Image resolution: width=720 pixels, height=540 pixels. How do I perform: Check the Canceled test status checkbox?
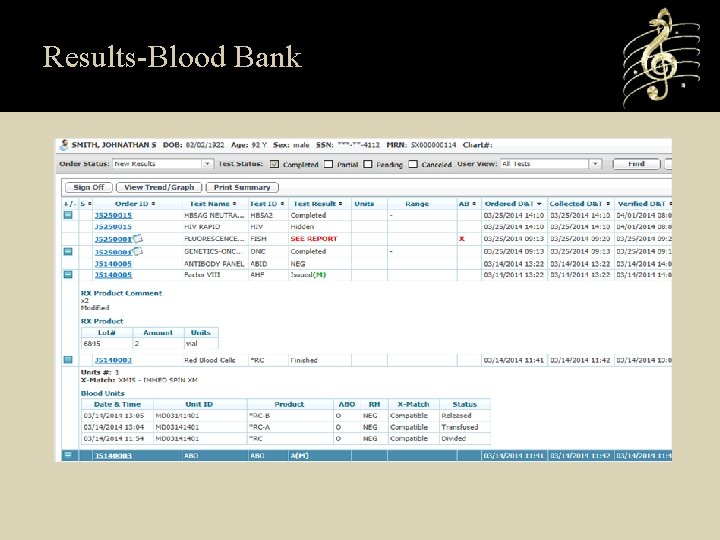pos(413,164)
